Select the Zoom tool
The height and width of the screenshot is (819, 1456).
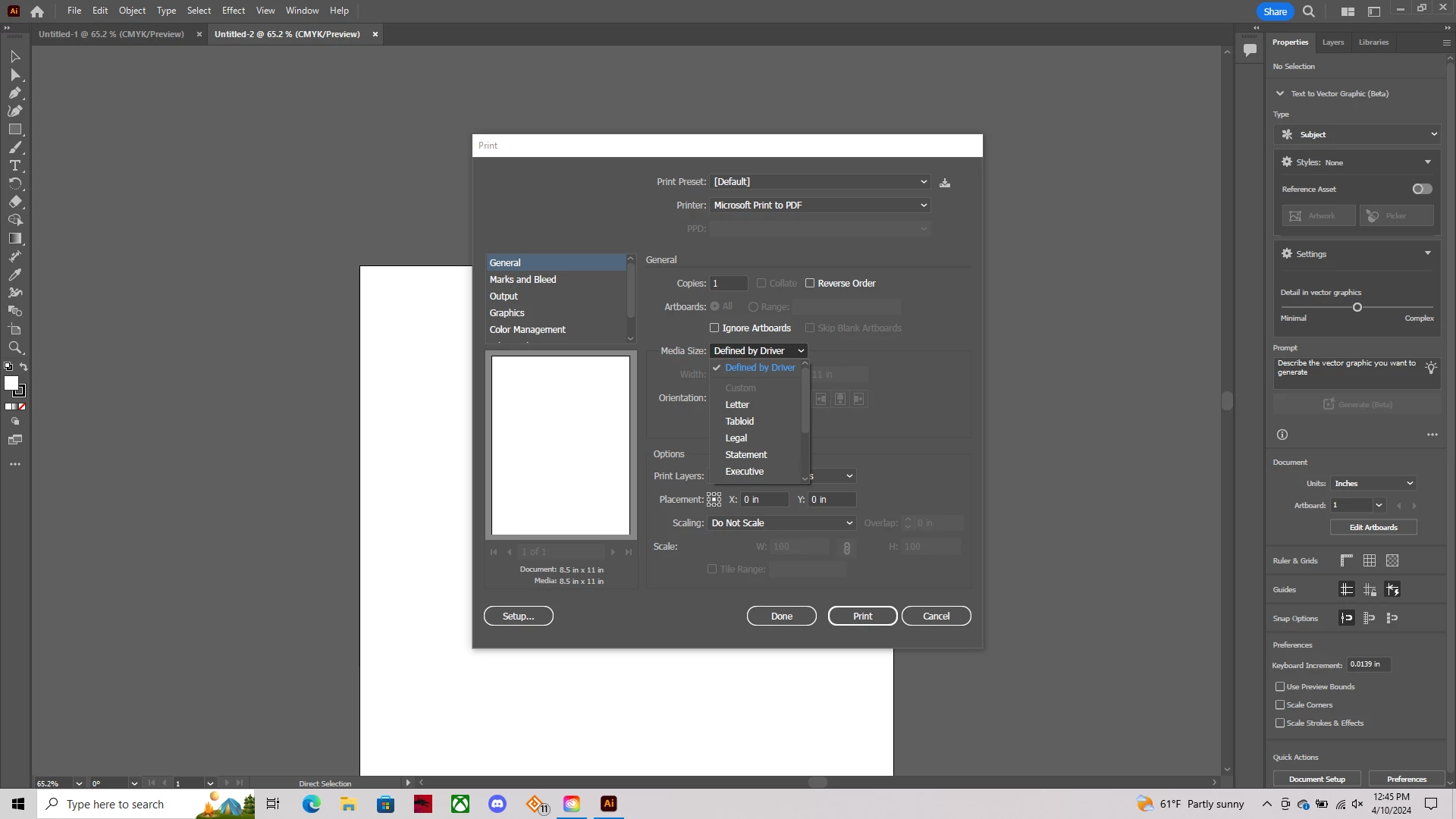15,348
